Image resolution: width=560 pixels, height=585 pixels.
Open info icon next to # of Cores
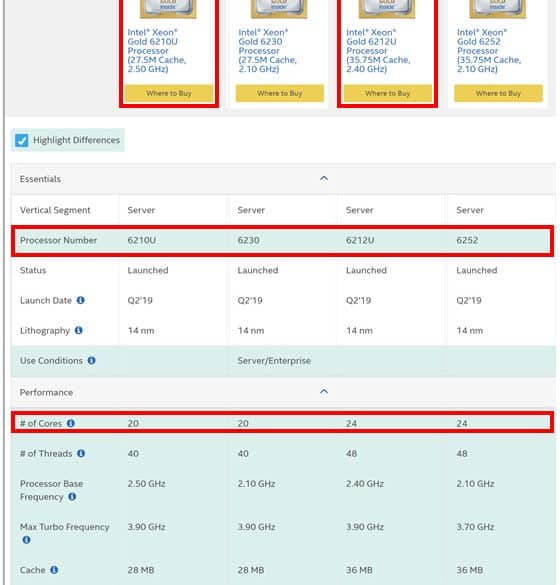[x=71, y=423]
